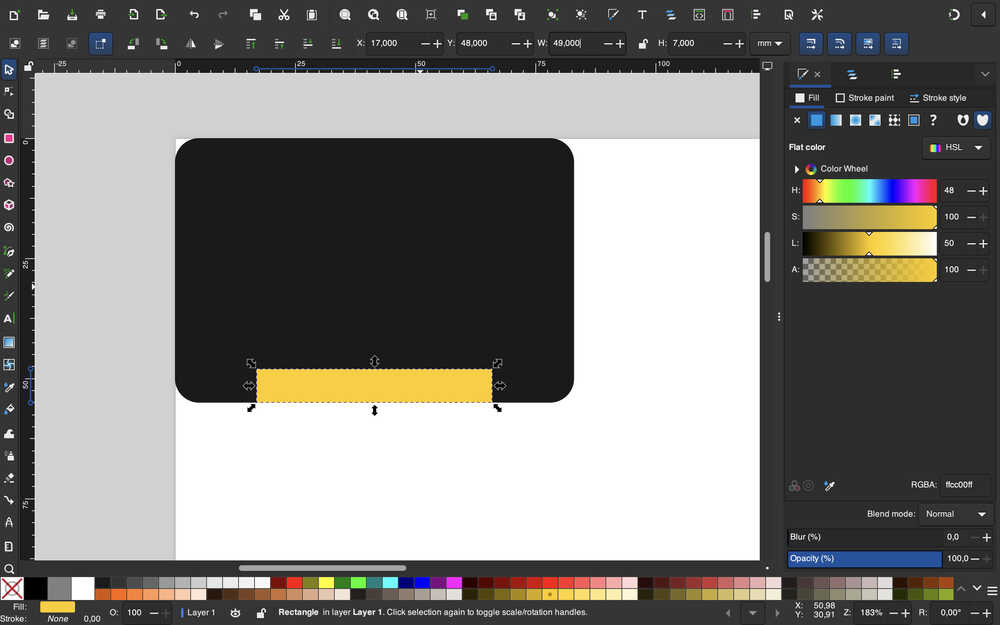Click the RGBA hex value field
1000x625 pixels.
964,485
